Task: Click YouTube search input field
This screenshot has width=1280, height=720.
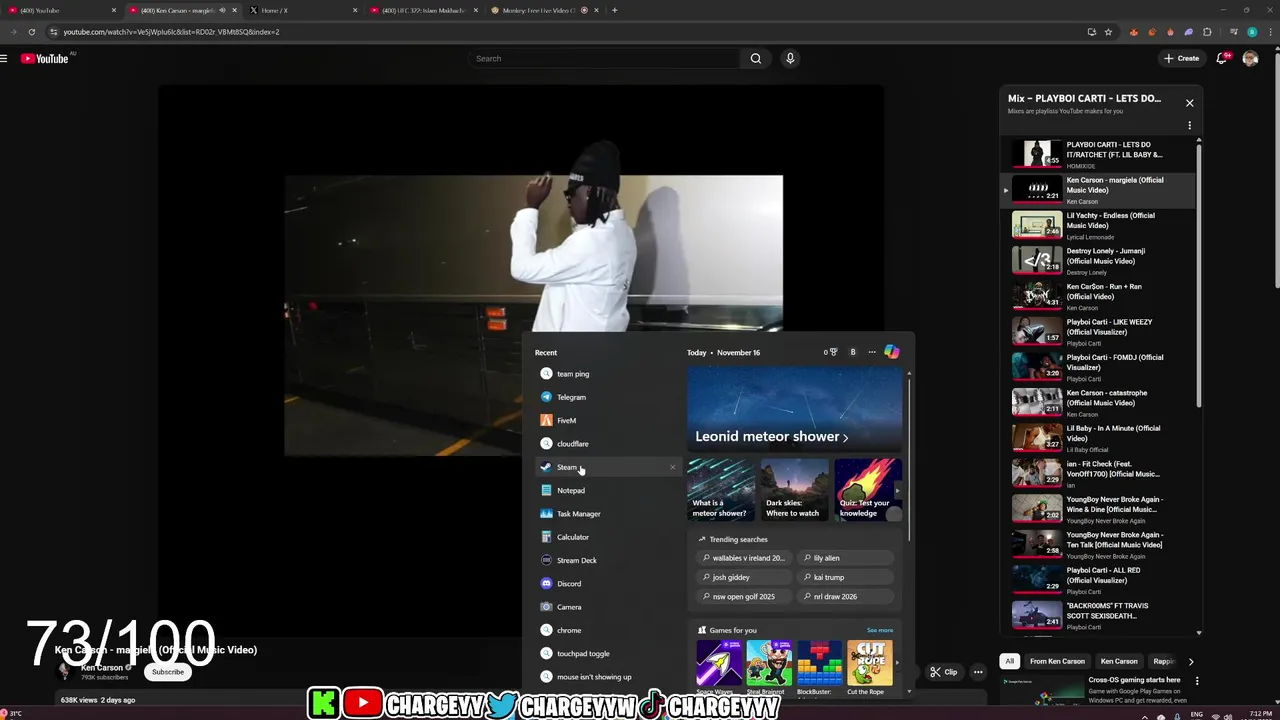Action: point(604,59)
